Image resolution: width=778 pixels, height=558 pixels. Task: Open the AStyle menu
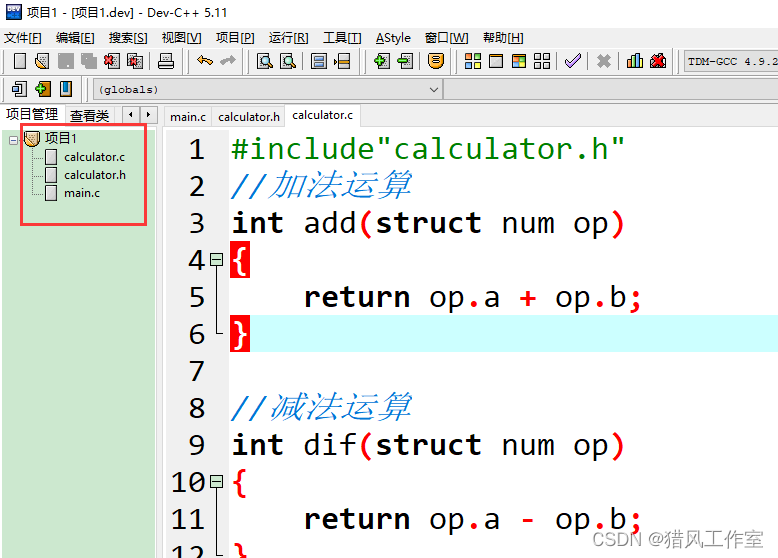[393, 38]
